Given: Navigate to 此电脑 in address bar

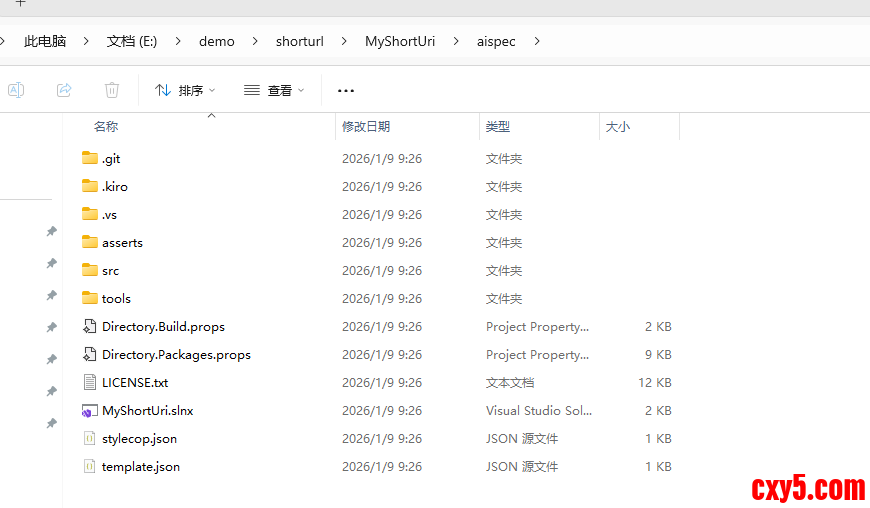Looking at the screenshot, I should click(x=45, y=41).
